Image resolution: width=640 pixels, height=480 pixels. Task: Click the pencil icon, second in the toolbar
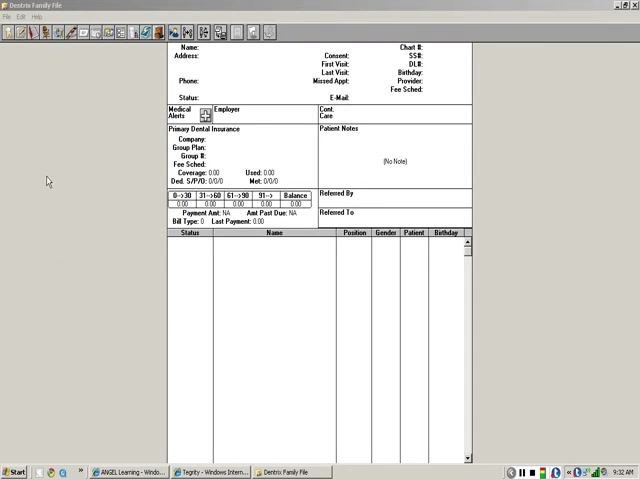click(x=21, y=32)
